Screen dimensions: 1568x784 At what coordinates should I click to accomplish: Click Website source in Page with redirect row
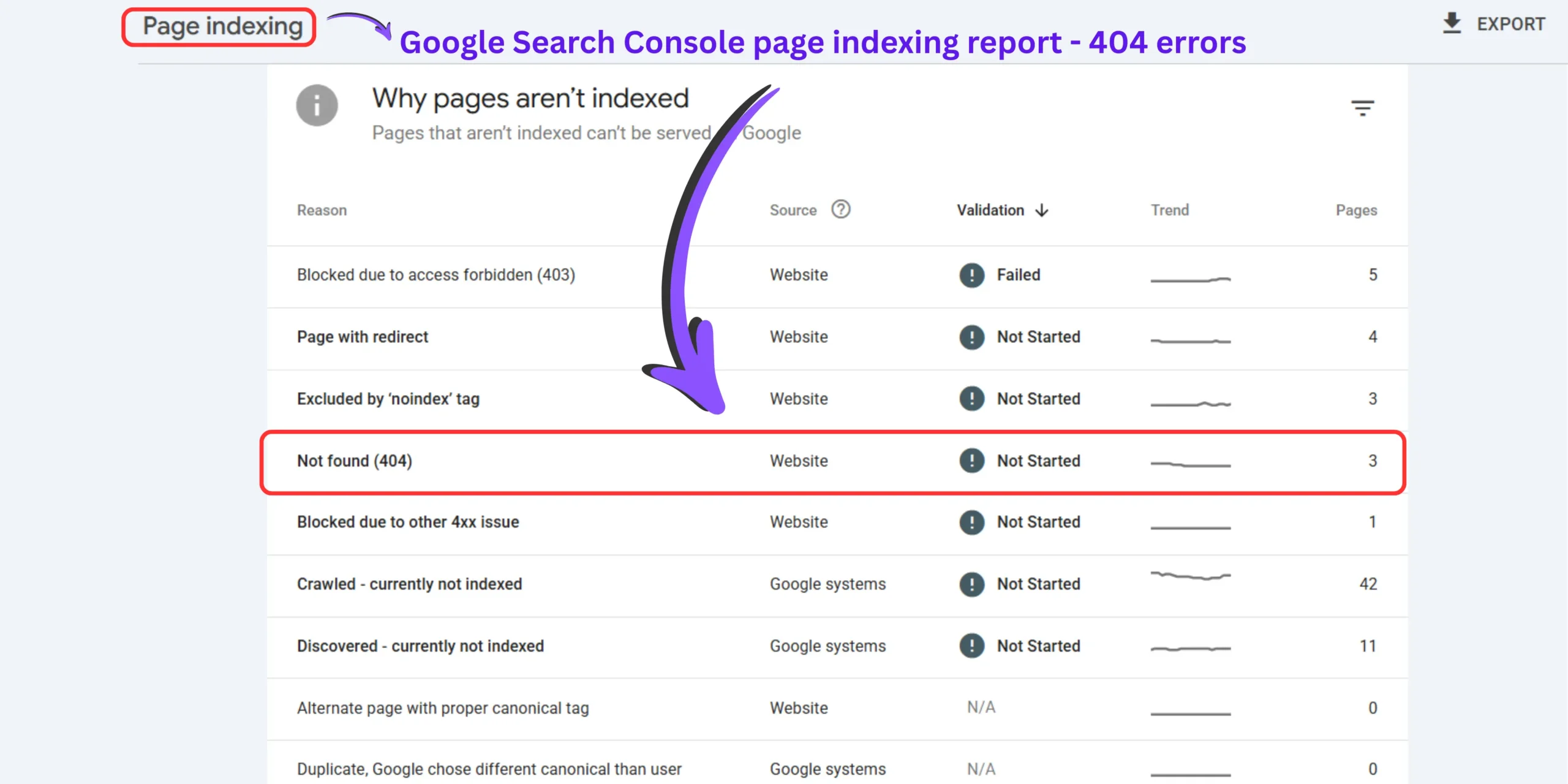tap(799, 337)
